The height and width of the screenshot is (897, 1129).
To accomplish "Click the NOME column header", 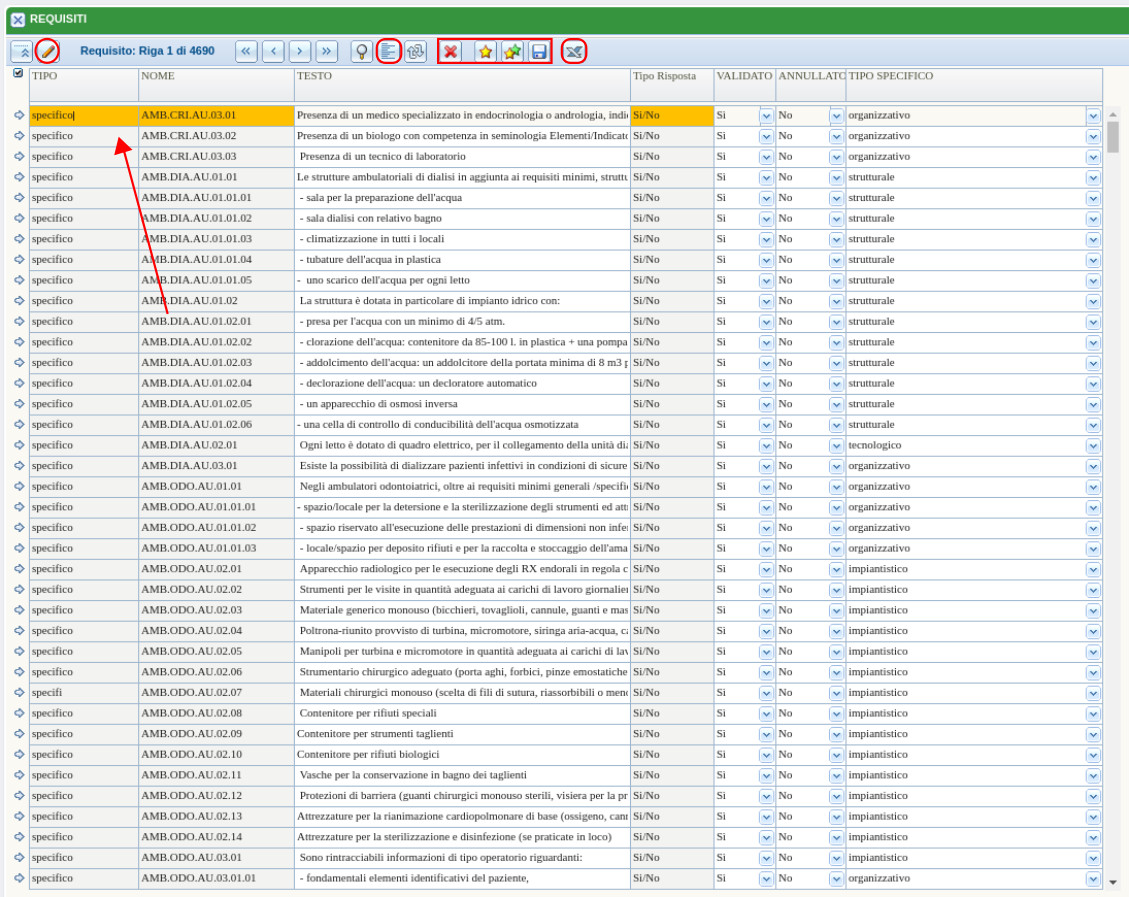I will coord(215,76).
